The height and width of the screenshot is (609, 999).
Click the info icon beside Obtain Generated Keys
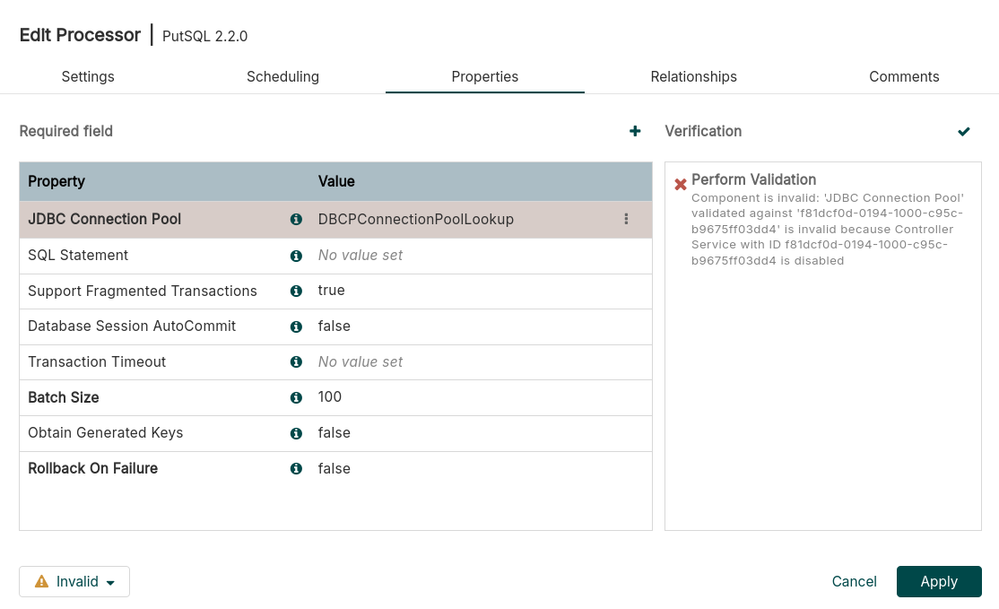[x=296, y=433]
